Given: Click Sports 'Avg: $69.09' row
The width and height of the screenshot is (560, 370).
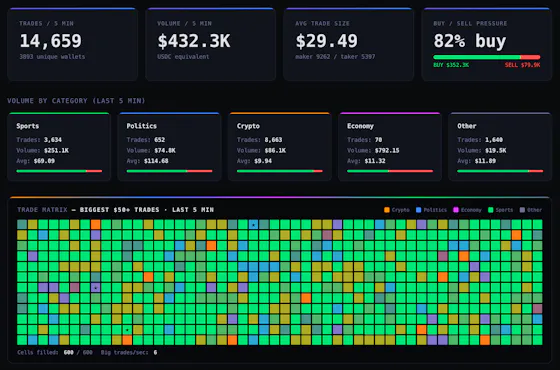Looking at the screenshot, I should click(35, 161).
